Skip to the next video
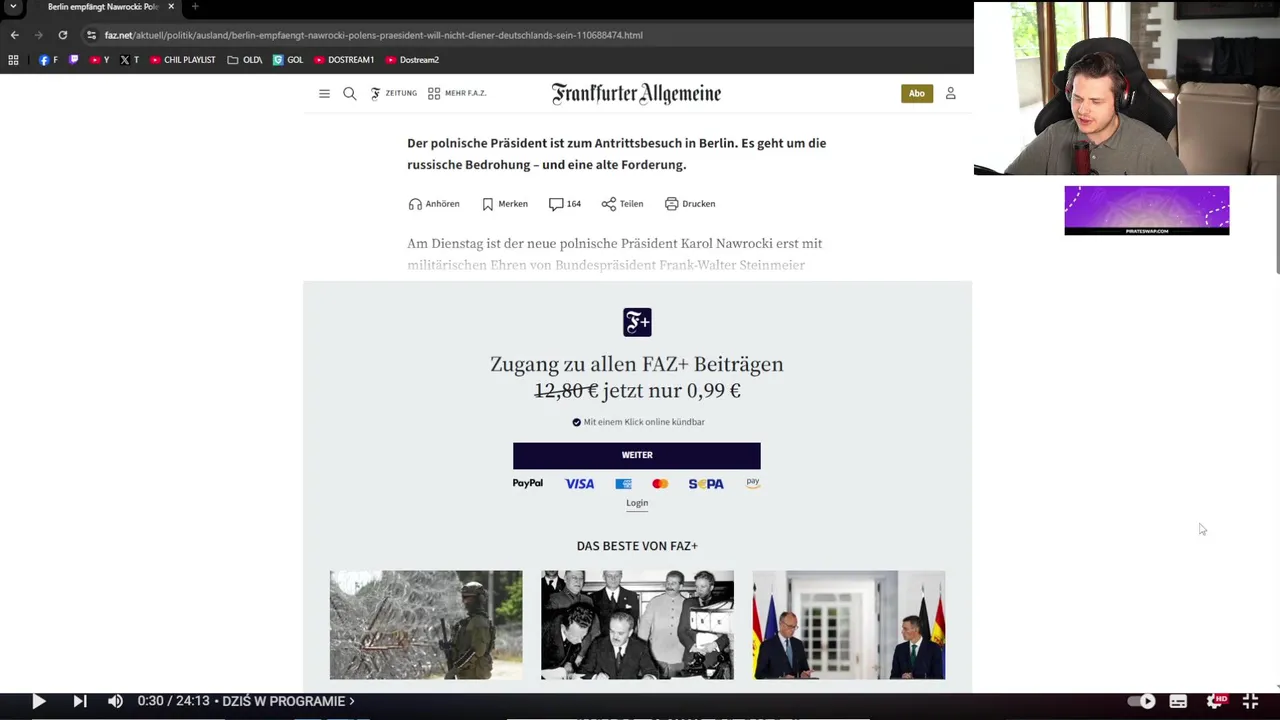The height and width of the screenshot is (720, 1280). (80, 702)
